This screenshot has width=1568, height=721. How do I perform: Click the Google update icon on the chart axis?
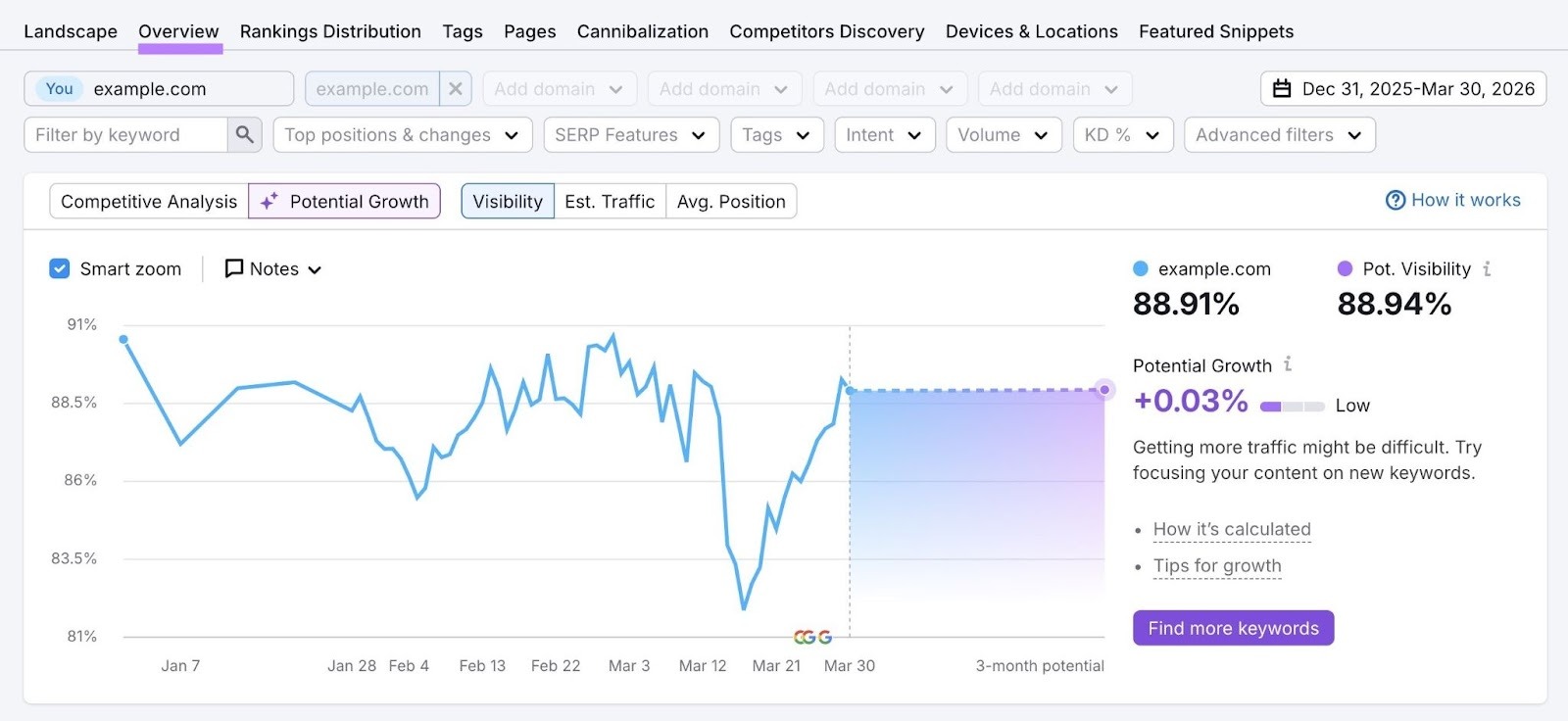pyautogui.click(x=811, y=637)
